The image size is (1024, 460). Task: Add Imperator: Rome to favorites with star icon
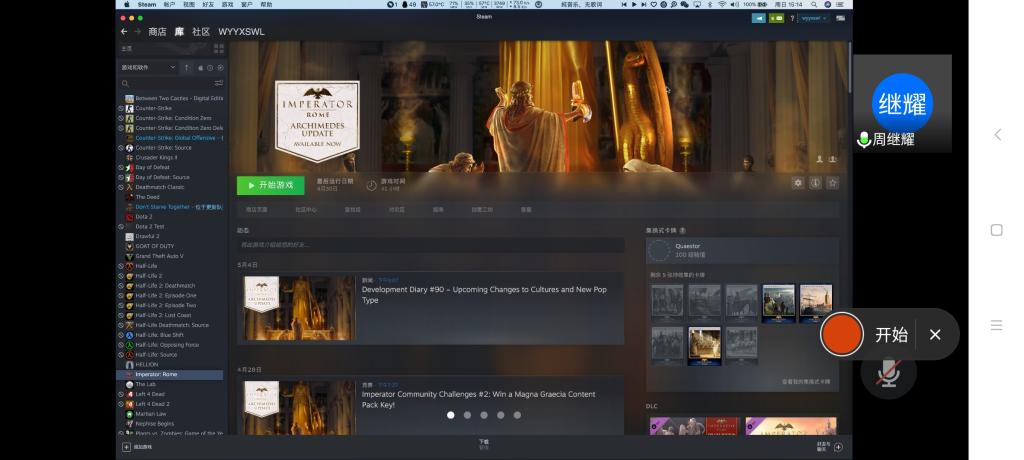[x=832, y=183]
